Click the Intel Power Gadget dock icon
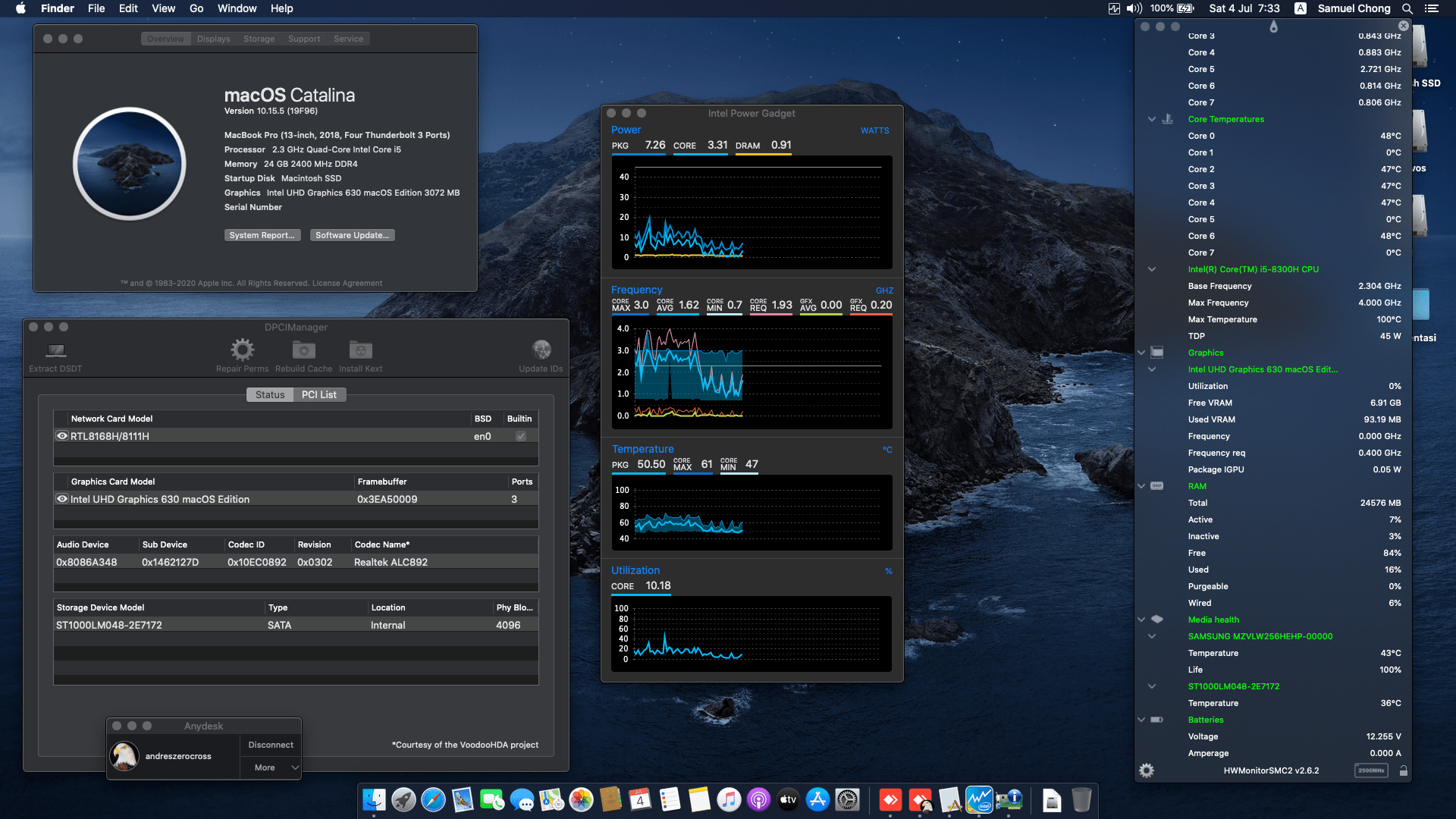 pos(981,799)
